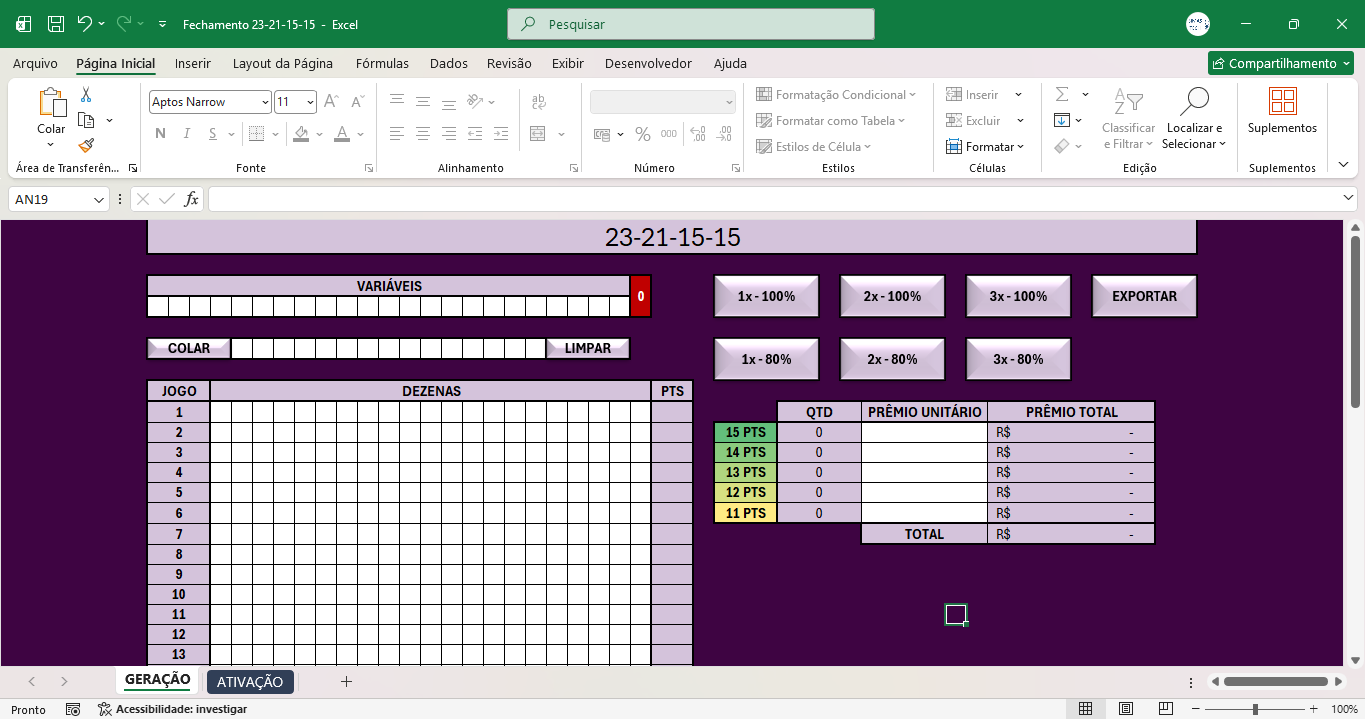This screenshot has height=719, width=1365.
Task: Click the macro recording icon in status bar
Action: point(73,709)
